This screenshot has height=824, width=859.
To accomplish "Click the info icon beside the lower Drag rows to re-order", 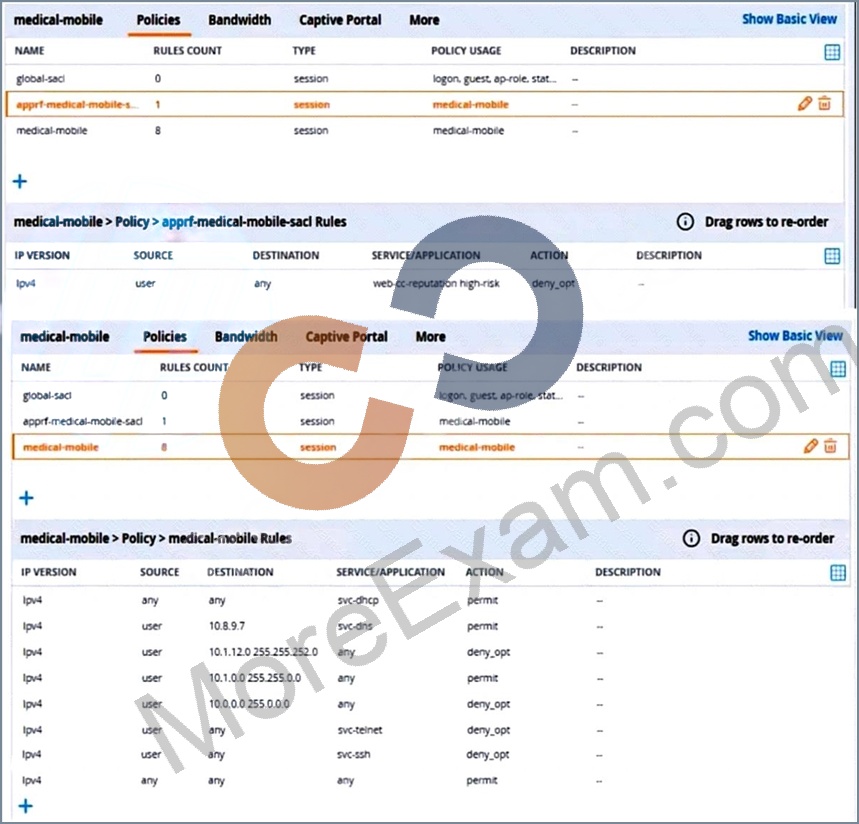I will click(691, 539).
